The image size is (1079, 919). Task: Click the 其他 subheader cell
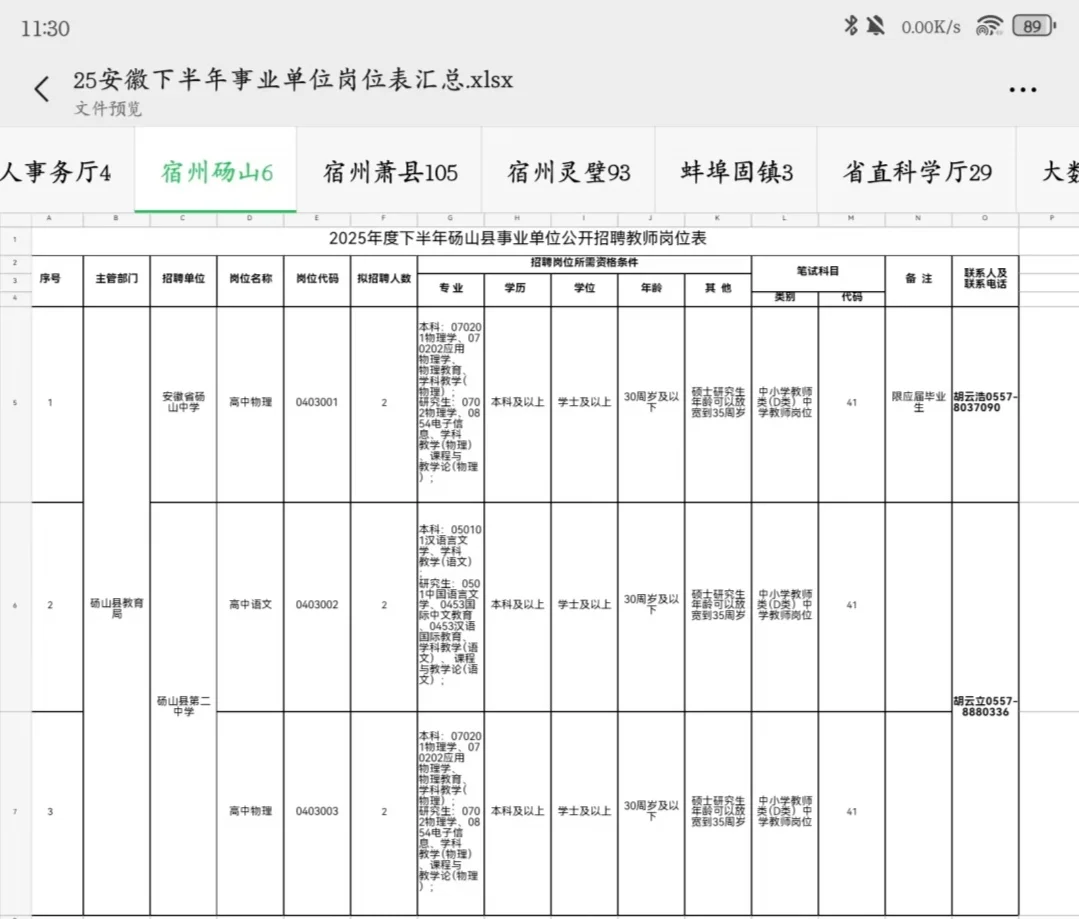(x=718, y=288)
